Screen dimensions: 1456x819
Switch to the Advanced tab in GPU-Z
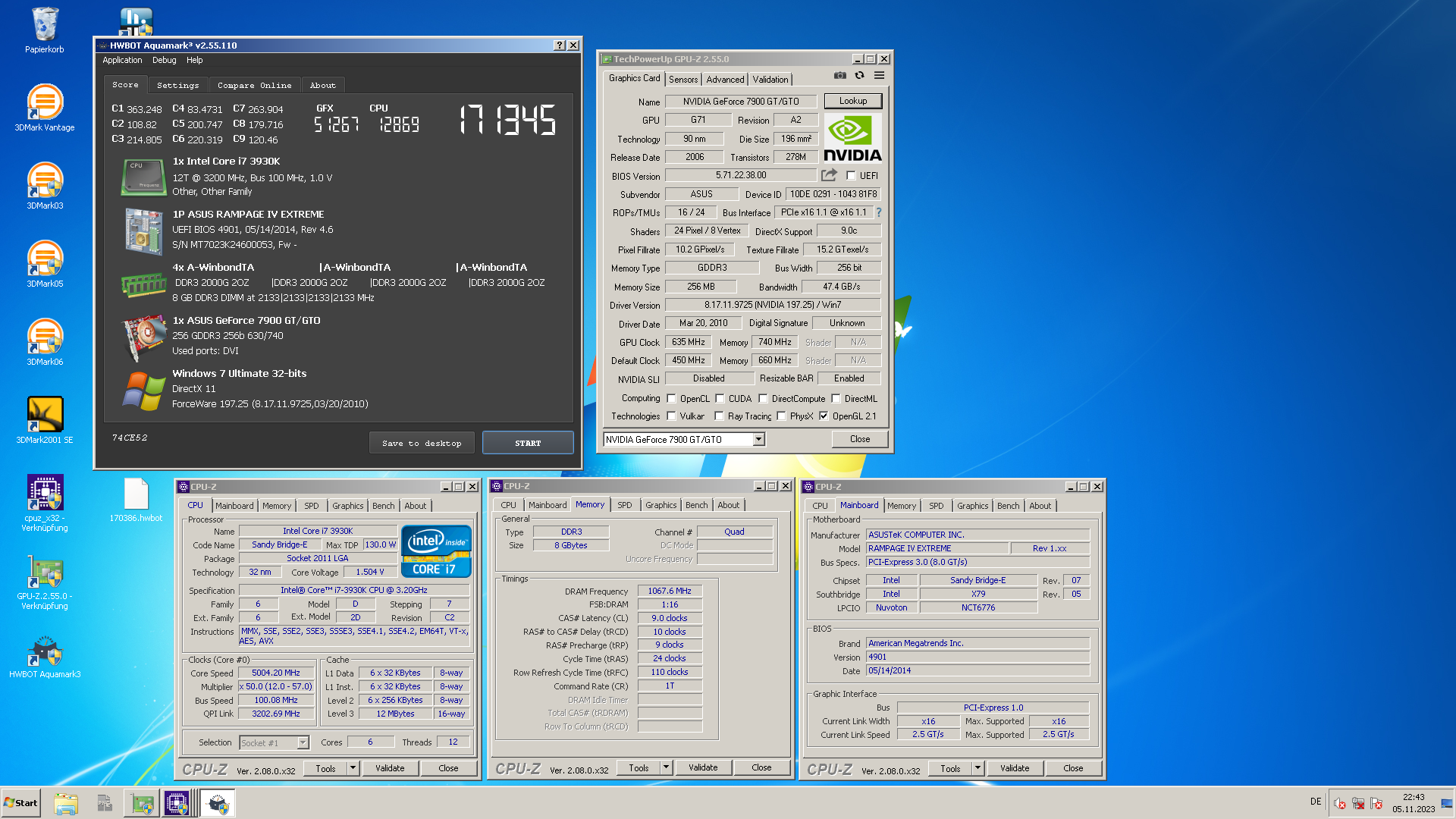click(725, 80)
